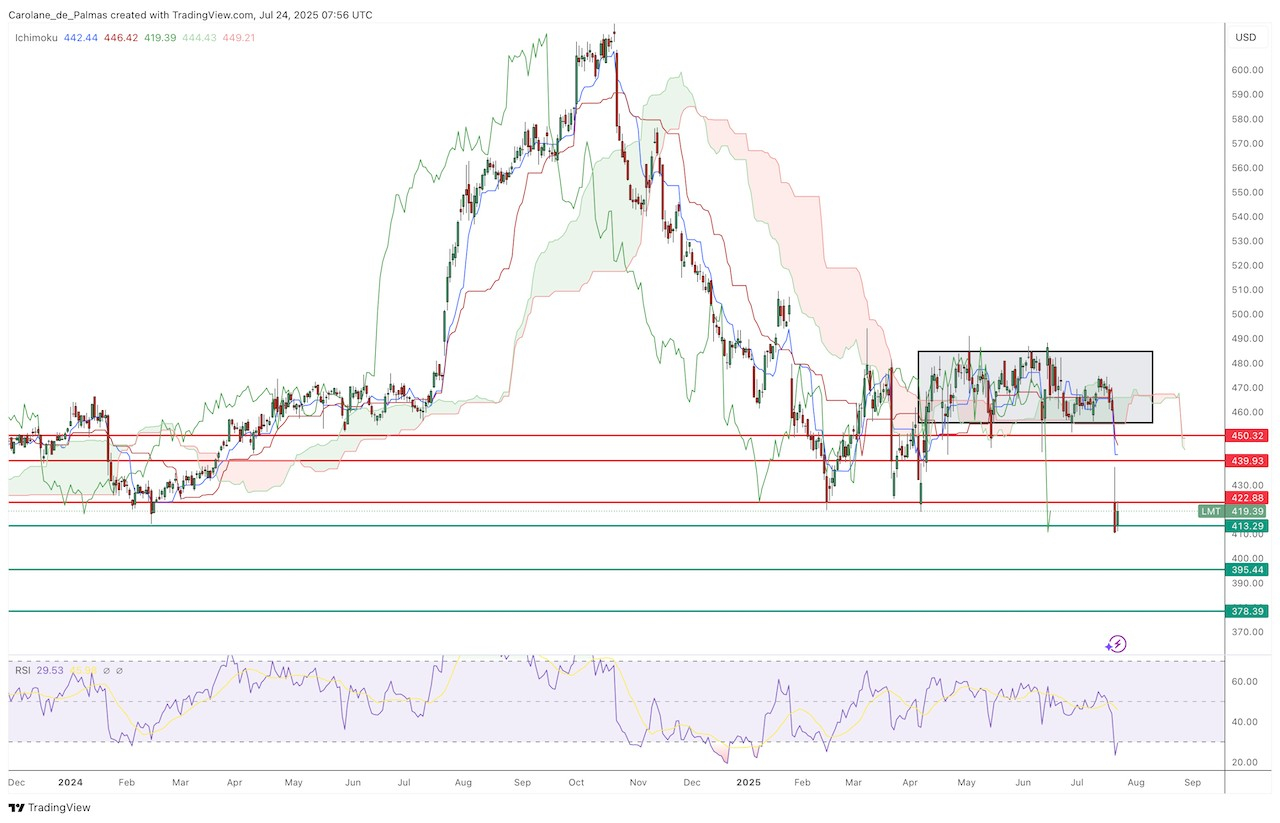Click the red 450.32 price level label
This screenshot has height=823, width=1280.
[x=1249, y=436]
